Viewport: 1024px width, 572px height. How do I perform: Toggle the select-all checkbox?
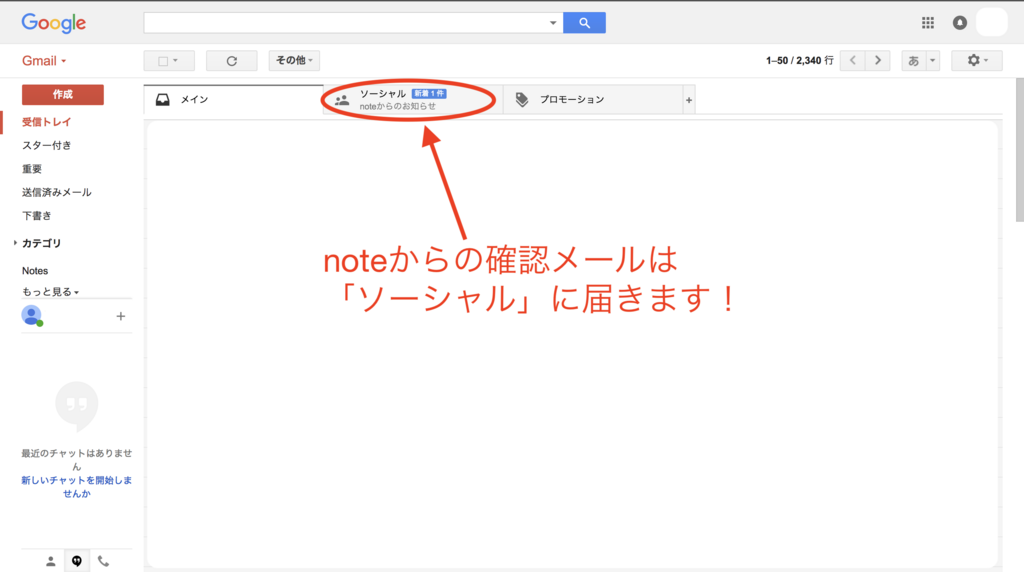coord(163,61)
